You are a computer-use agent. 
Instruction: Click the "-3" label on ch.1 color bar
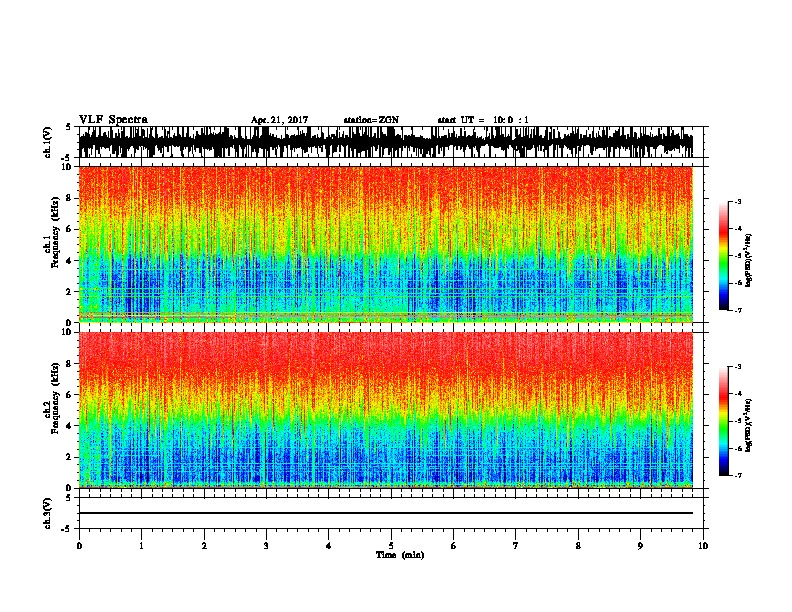pos(738,201)
